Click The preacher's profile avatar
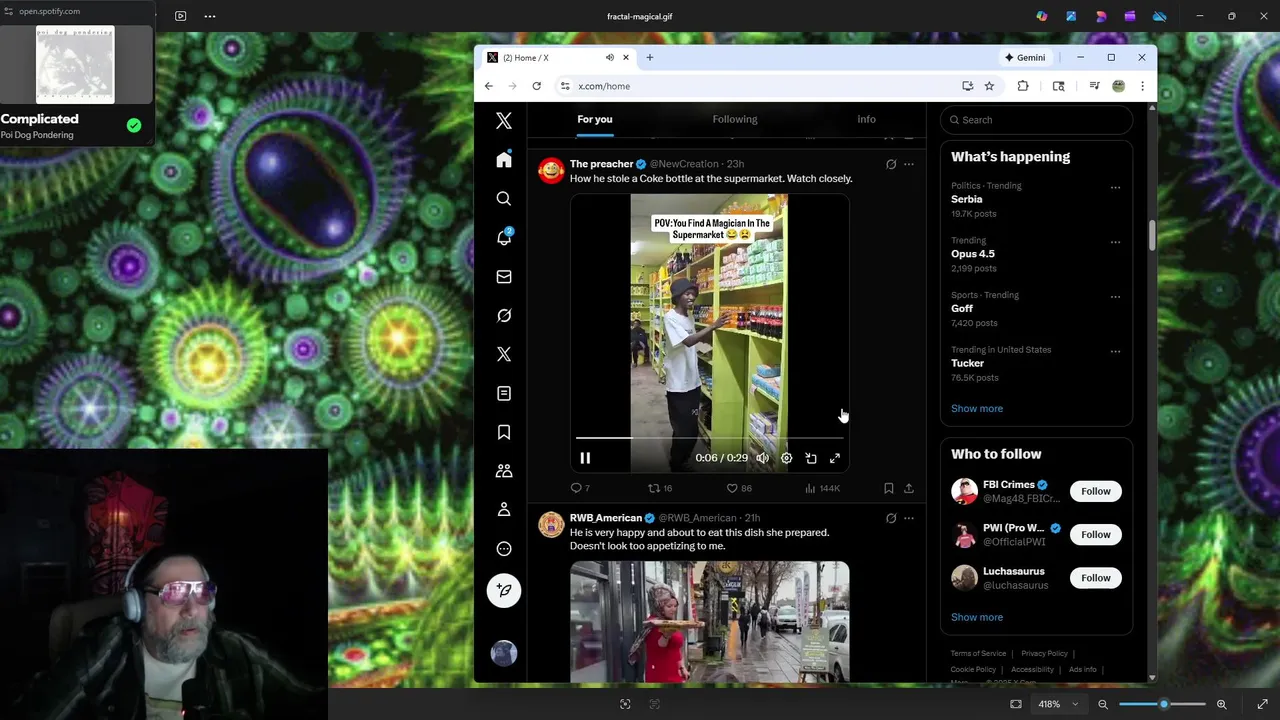1280x720 pixels. point(551,170)
